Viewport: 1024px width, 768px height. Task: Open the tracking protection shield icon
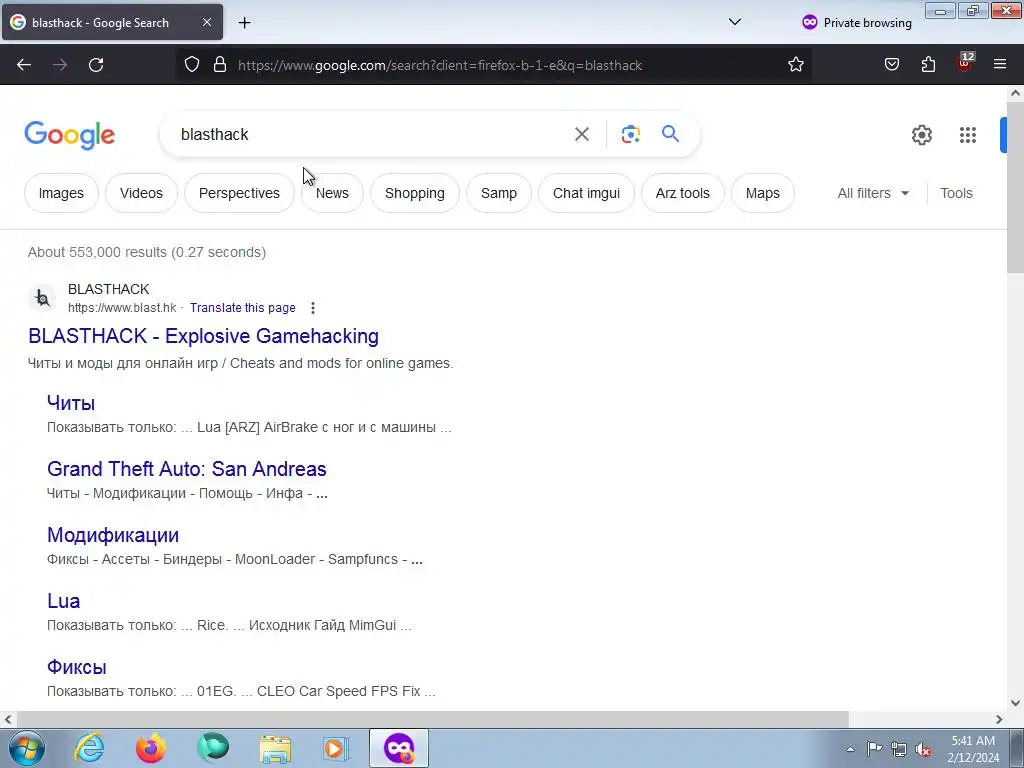pyautogui.click(x=191, y=65)
